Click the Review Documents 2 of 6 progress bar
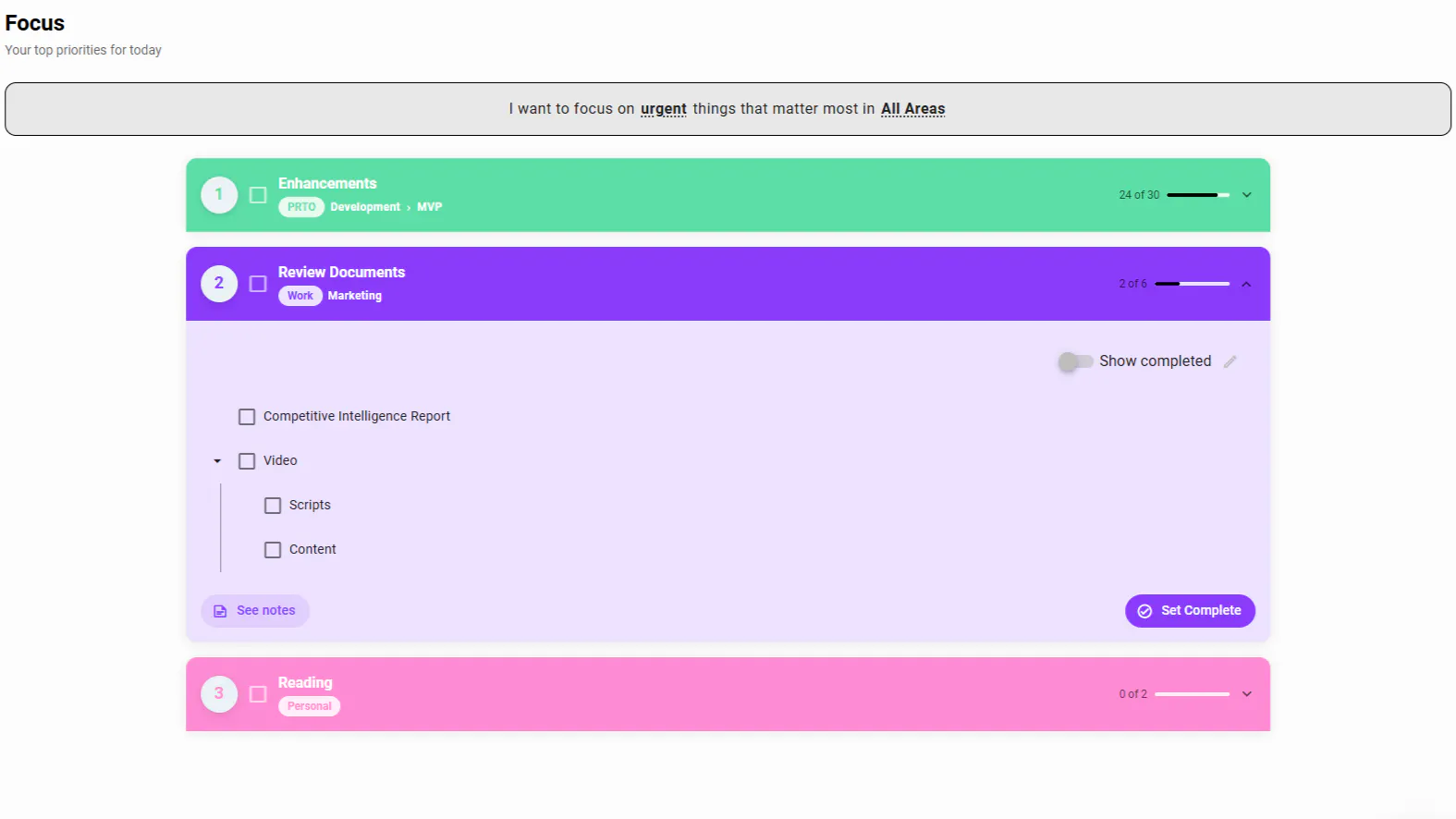 (x=1192, y=284)
